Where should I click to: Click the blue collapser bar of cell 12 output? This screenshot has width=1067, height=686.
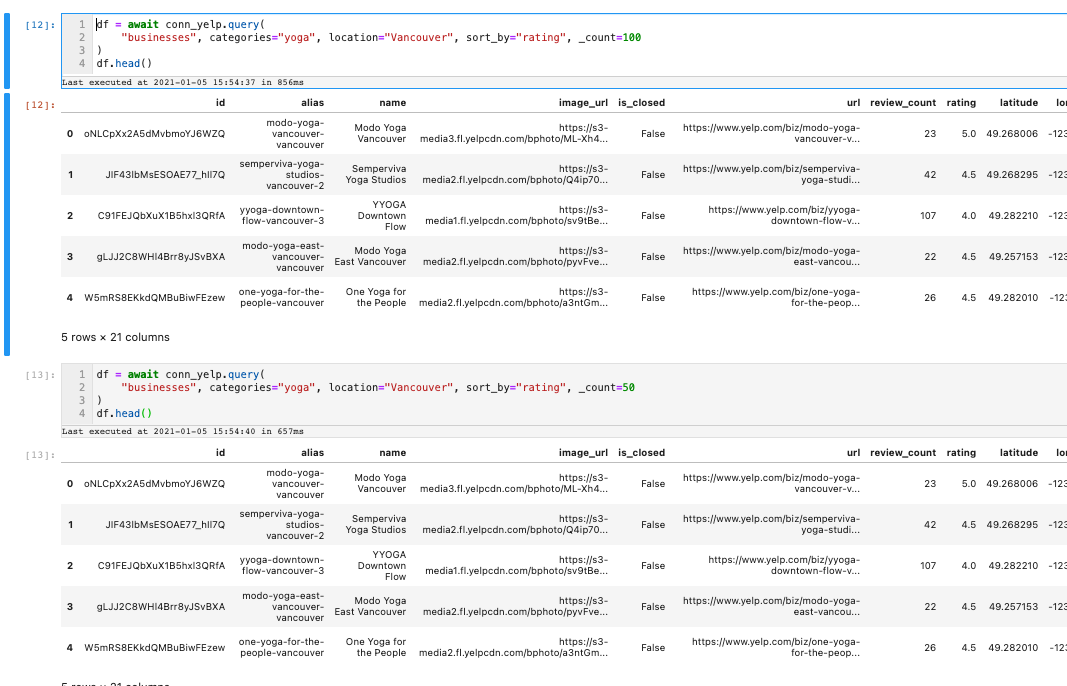tap(7, 225)
